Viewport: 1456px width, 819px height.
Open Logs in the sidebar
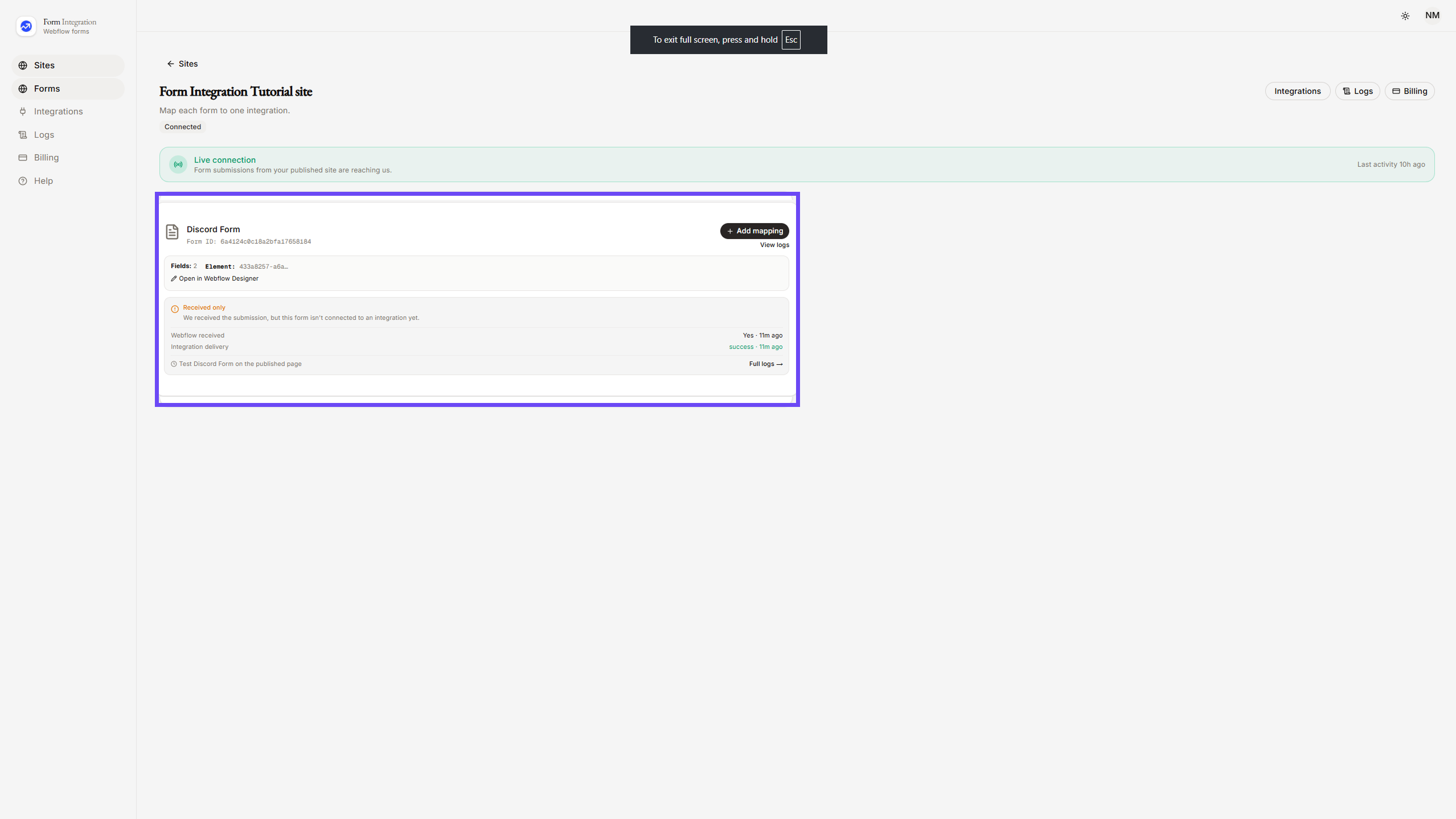68,135
